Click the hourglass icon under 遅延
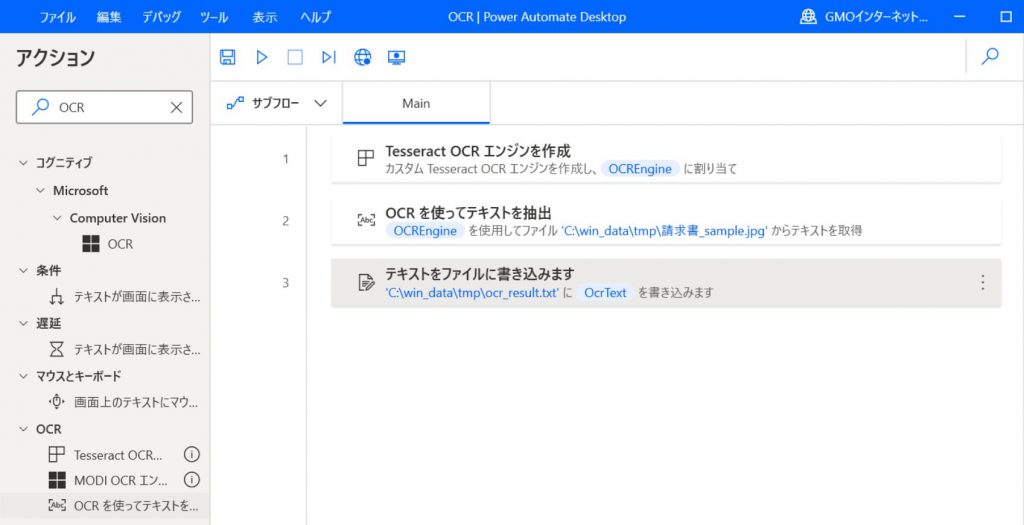 (x=57, y=350)
